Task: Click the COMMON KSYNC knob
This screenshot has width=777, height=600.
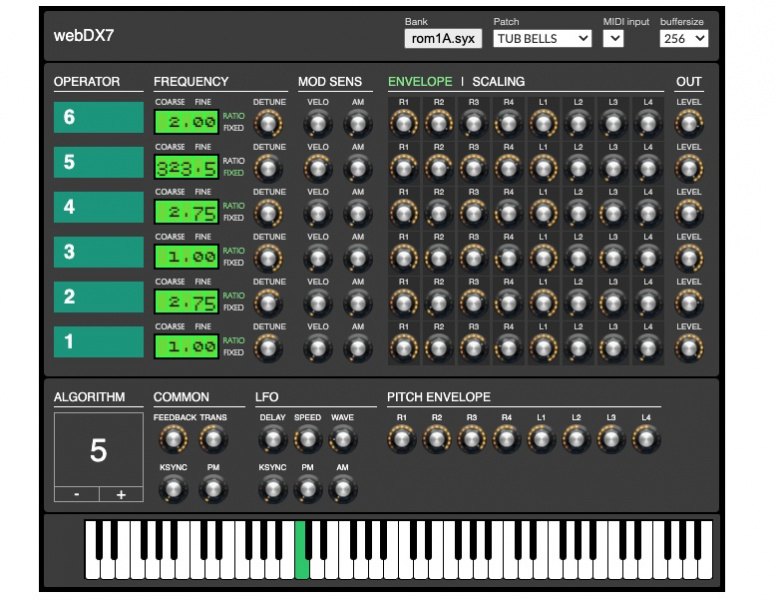Action: (173, 489)
